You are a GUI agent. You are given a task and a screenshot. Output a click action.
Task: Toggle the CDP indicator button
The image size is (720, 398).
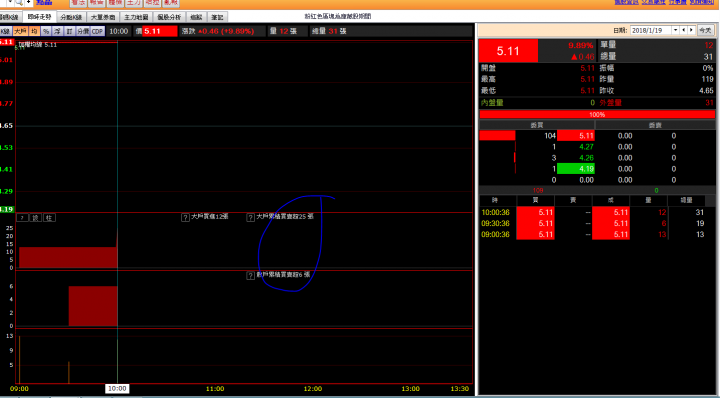click(x=97, y=31)
